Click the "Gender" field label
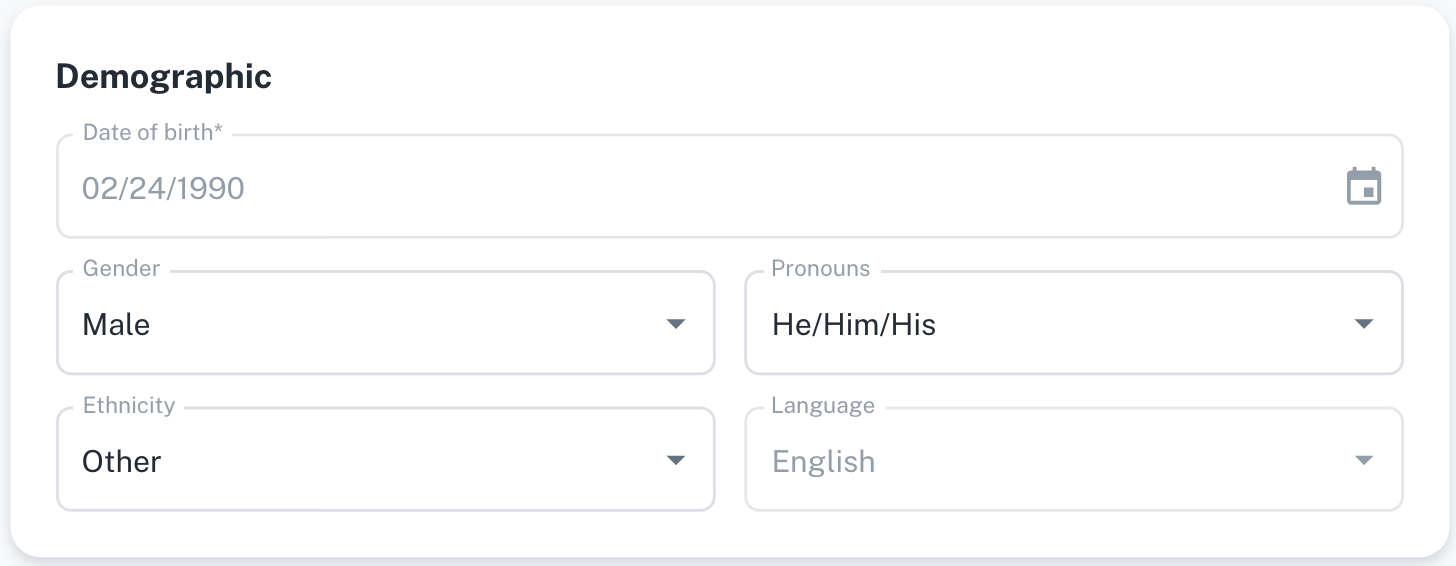The width and height of the screenshot is (1456, 566). [121, 268]
